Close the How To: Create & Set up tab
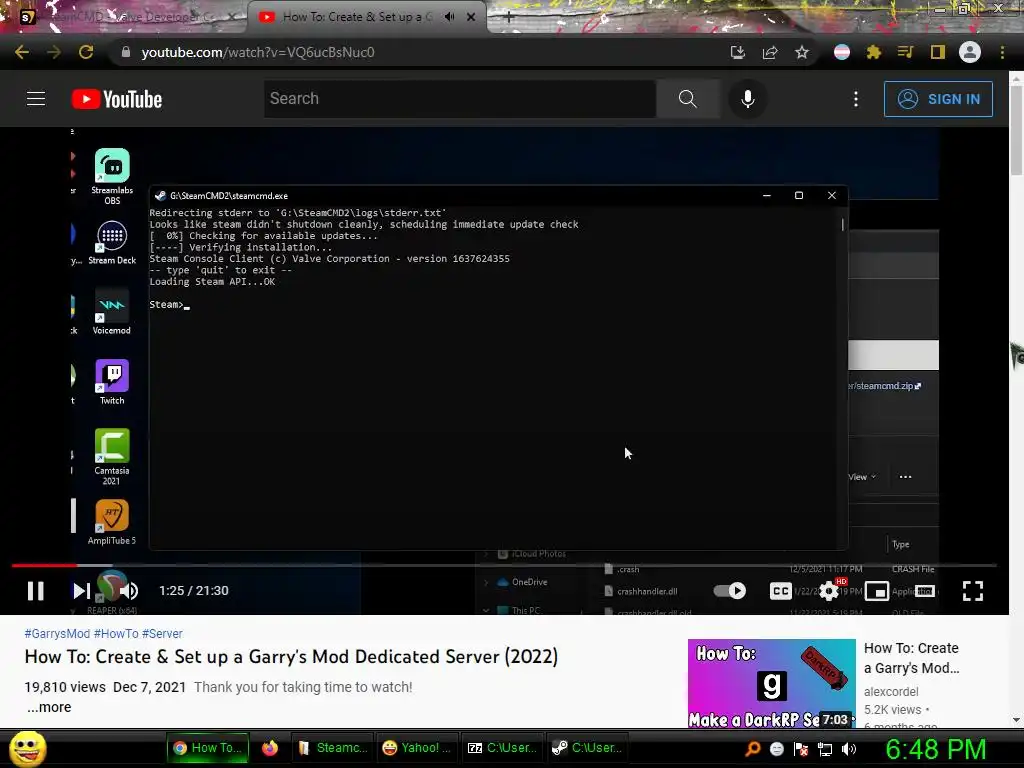1024x768 pixels. point(471,17)
